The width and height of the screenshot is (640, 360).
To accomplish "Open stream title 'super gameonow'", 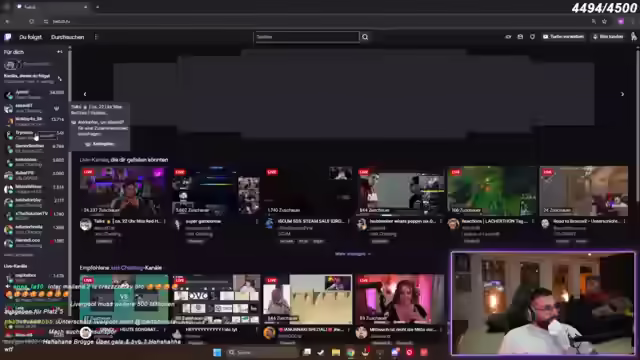I will pos(203,222).
